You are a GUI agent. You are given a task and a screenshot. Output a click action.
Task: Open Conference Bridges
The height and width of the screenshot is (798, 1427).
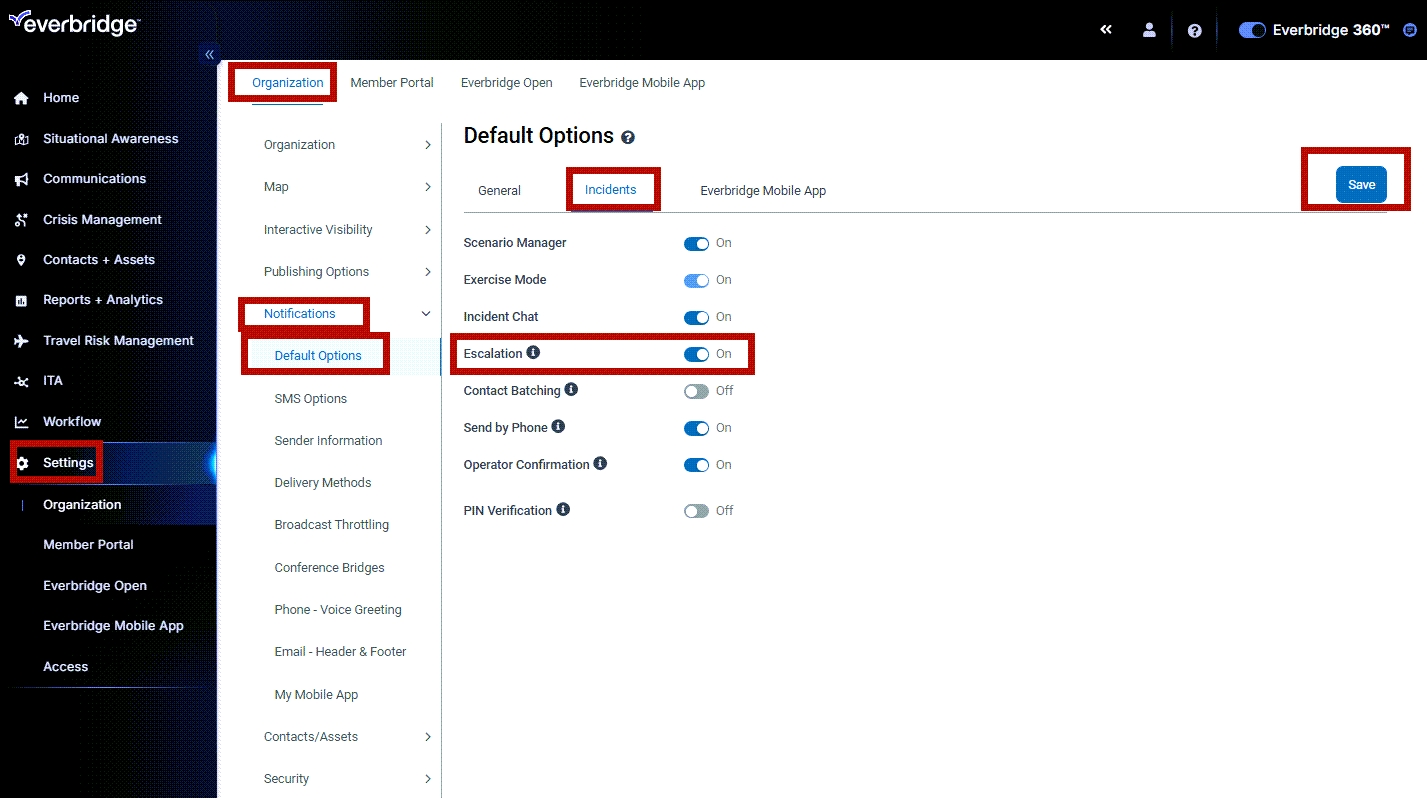point(329,568)
